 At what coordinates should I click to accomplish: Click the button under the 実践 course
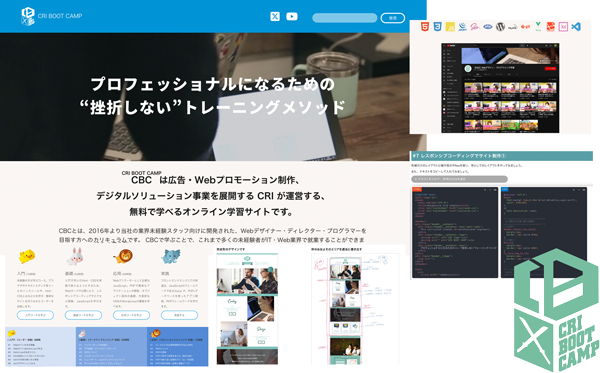(179, 315)
